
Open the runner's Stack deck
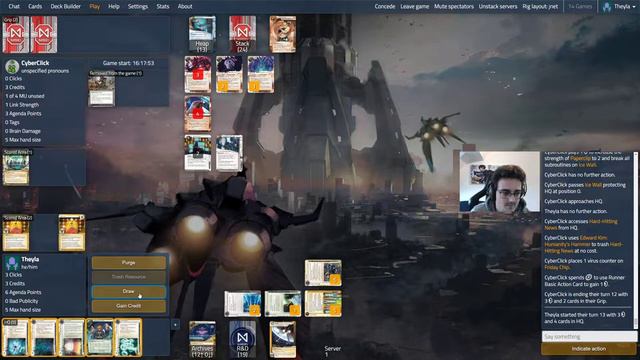click(x=242, y=34)
